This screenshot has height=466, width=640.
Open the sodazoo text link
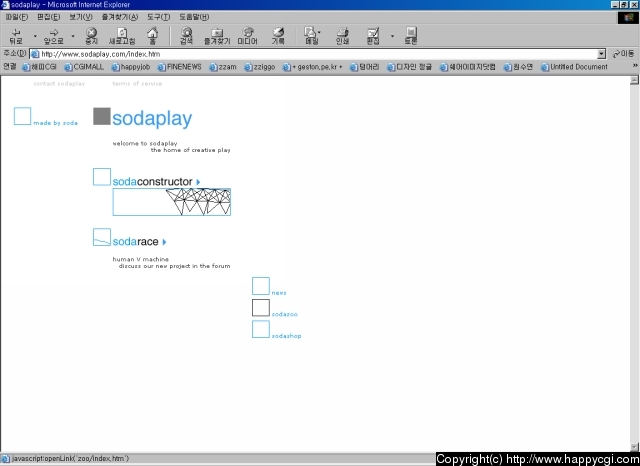[x=284, y=314]
